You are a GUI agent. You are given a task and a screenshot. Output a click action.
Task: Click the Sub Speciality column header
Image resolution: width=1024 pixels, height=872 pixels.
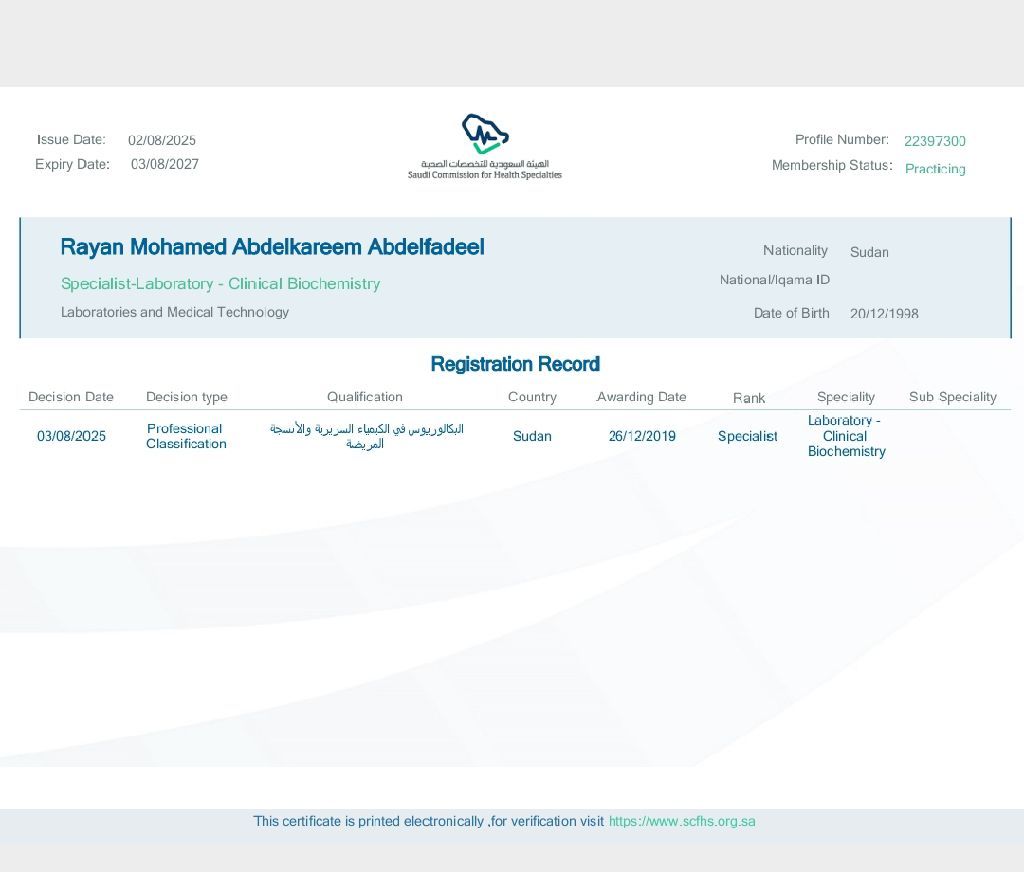(x=952, y=397)
